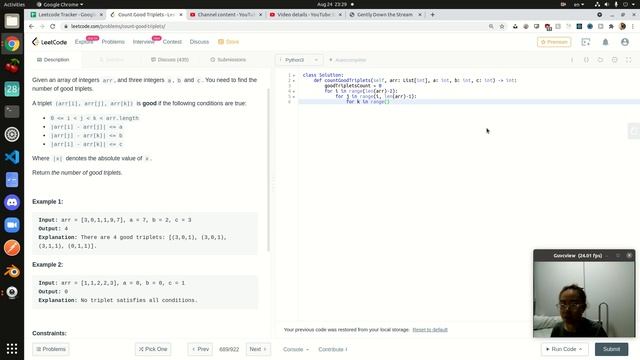Open Zoom from the dock

point(12,225)
